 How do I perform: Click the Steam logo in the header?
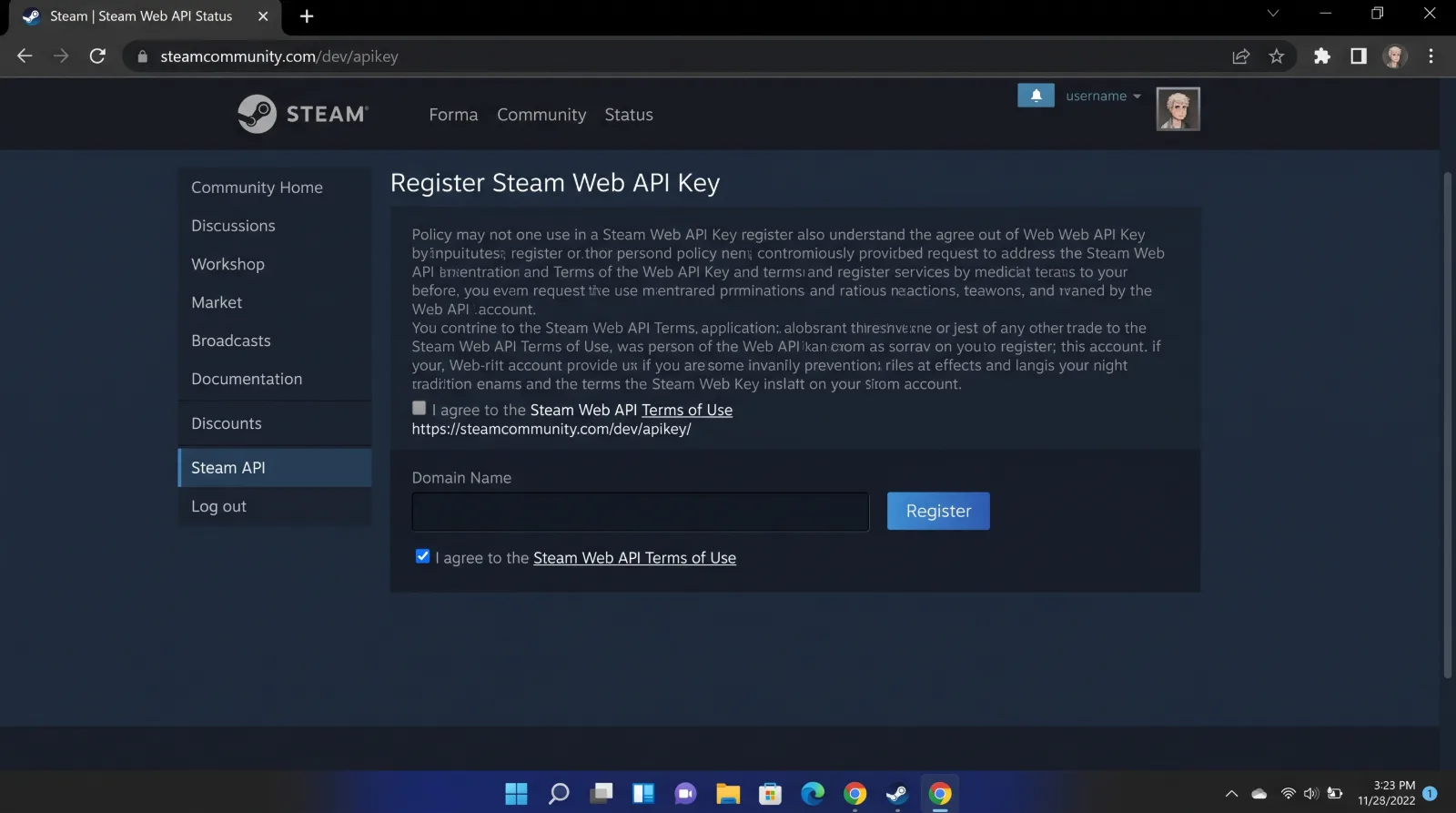303,114
